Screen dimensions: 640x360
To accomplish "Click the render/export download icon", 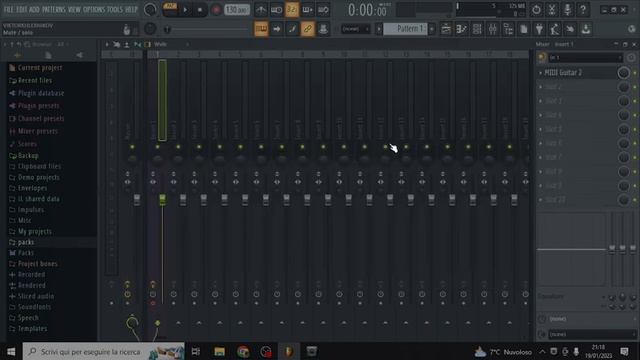I will tap(586, 29).
